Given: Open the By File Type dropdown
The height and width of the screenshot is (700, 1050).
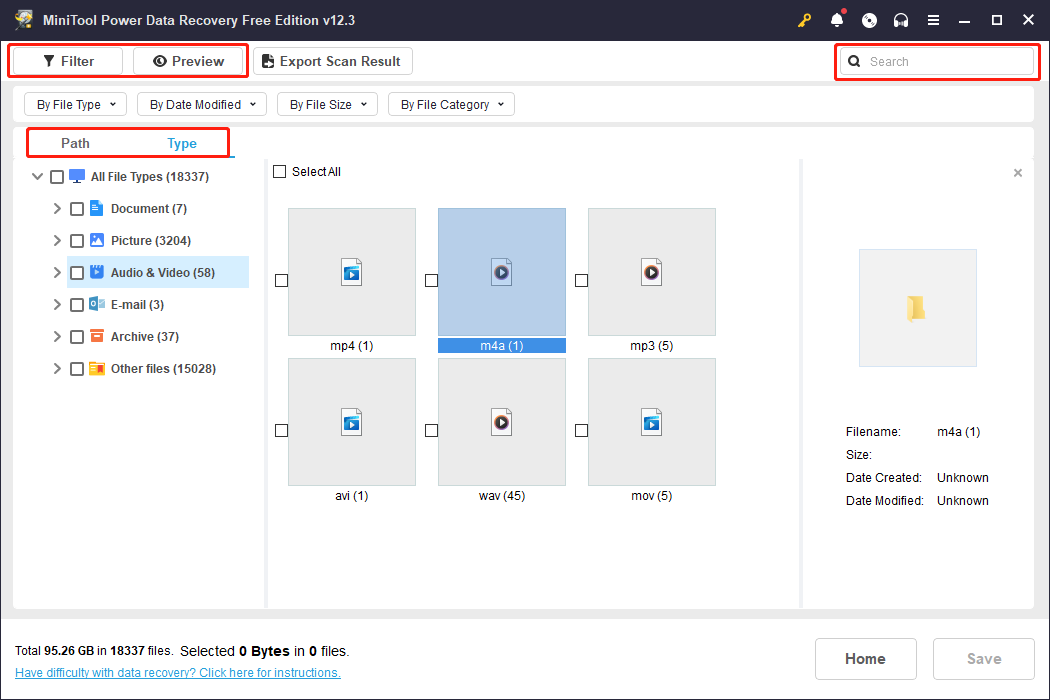Looking at the screenshot, I should point(75,104).
